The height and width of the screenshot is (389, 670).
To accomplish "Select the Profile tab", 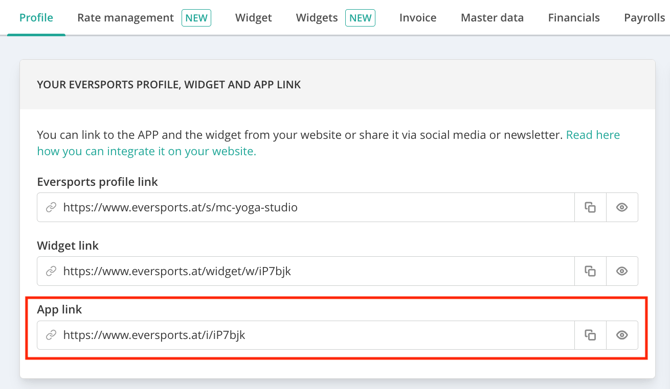I will click(36, 18).
